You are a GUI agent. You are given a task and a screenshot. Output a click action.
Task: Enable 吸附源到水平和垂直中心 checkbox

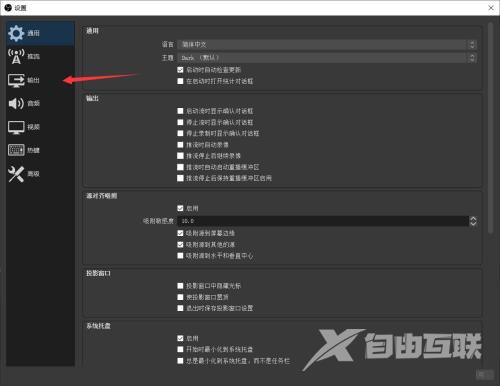coord(180,256)
